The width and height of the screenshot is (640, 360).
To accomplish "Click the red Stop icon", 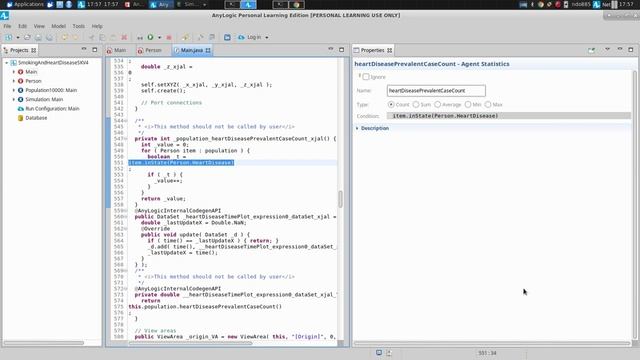I will click(x=169, y=37).
